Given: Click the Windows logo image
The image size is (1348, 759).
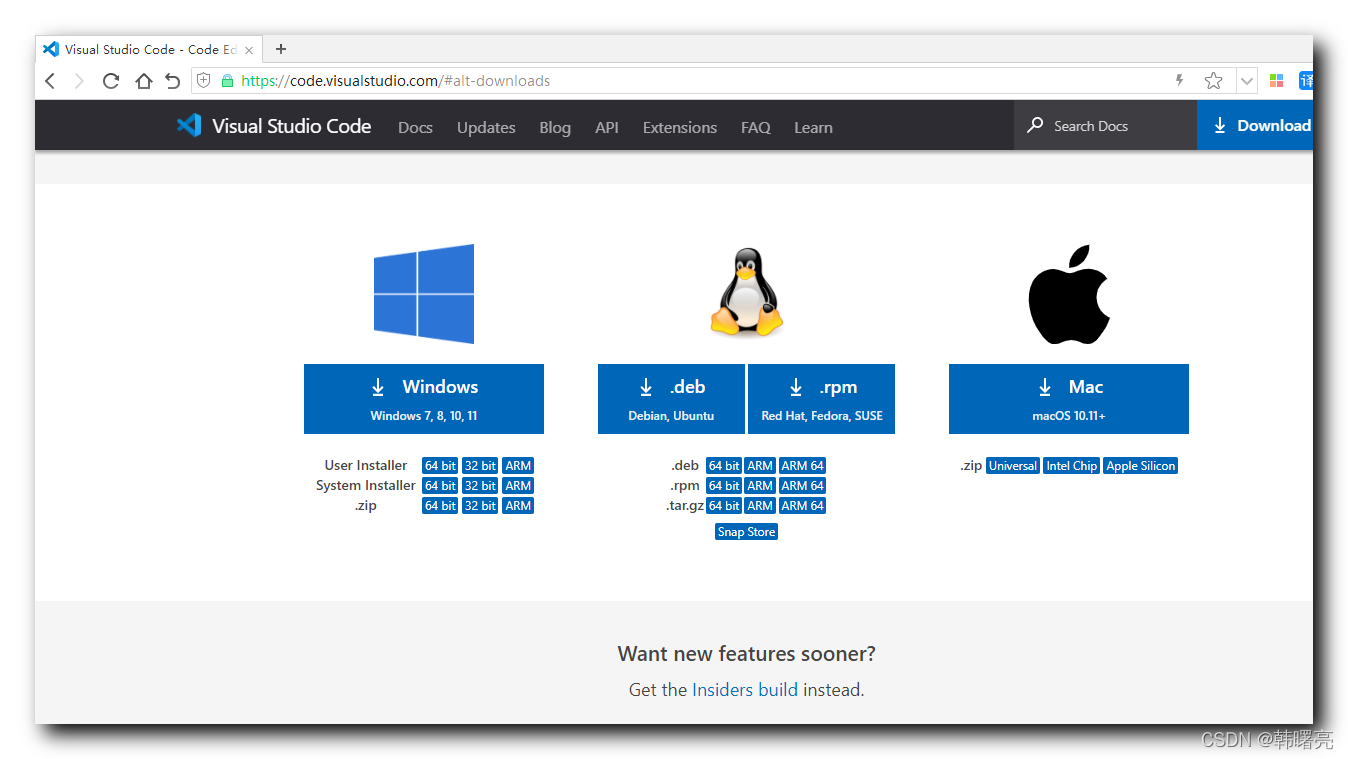Looking at the screenshot, I should pyautogui.click(x=424, y=294).
